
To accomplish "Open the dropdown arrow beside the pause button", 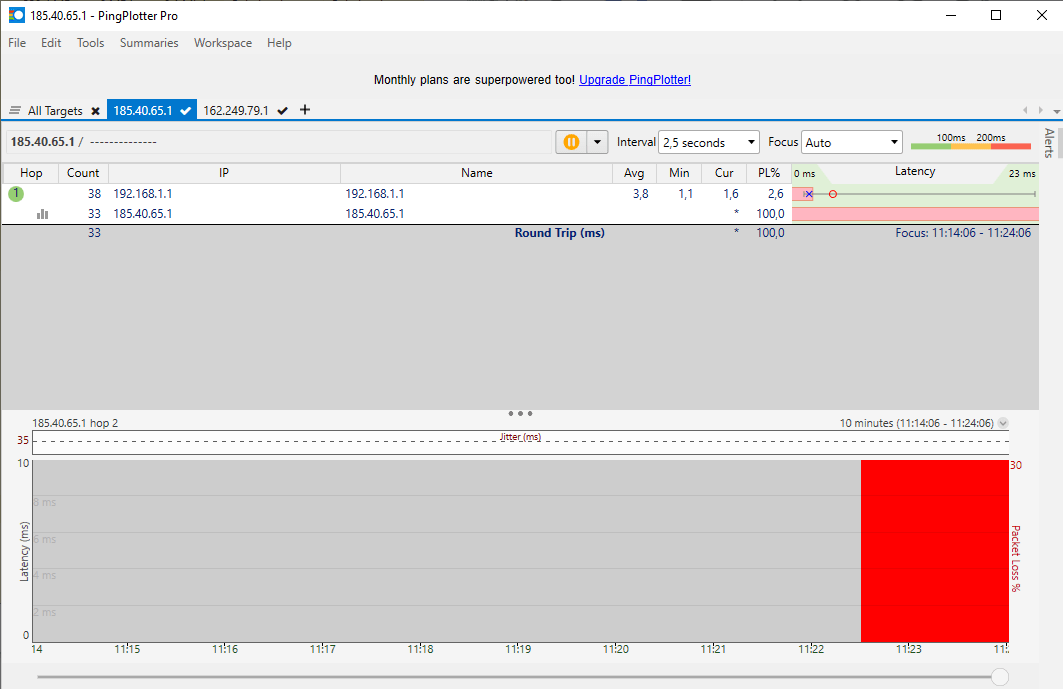I will coord(597,142).
